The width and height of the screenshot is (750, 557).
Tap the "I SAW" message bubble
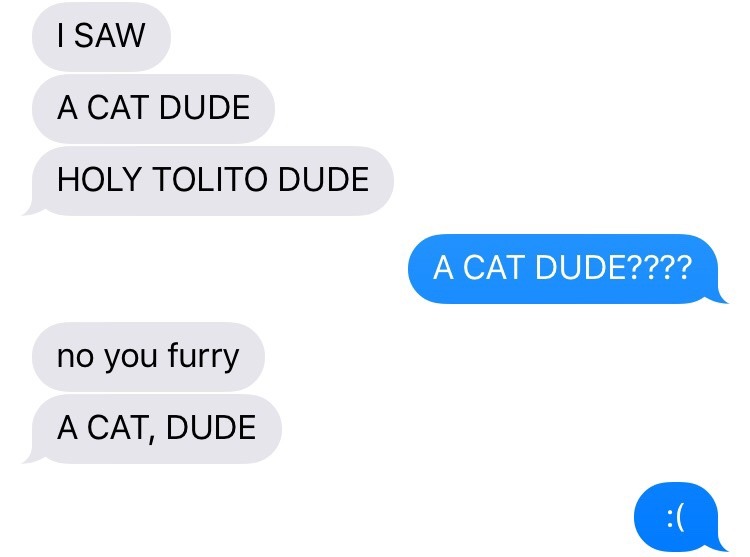point(101,36)
